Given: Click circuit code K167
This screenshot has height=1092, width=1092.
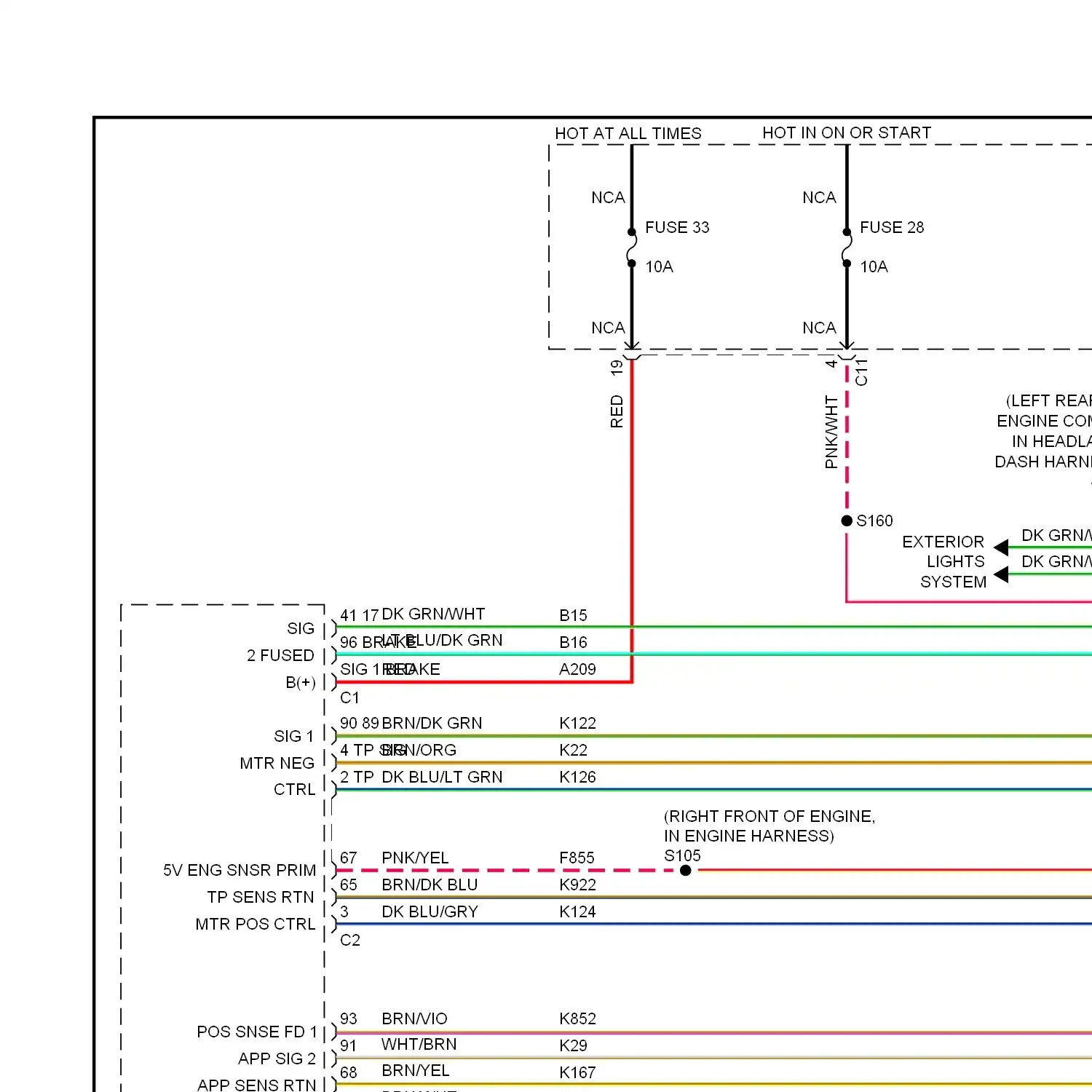Looking at the screenshot, I should click(577, 1072).
